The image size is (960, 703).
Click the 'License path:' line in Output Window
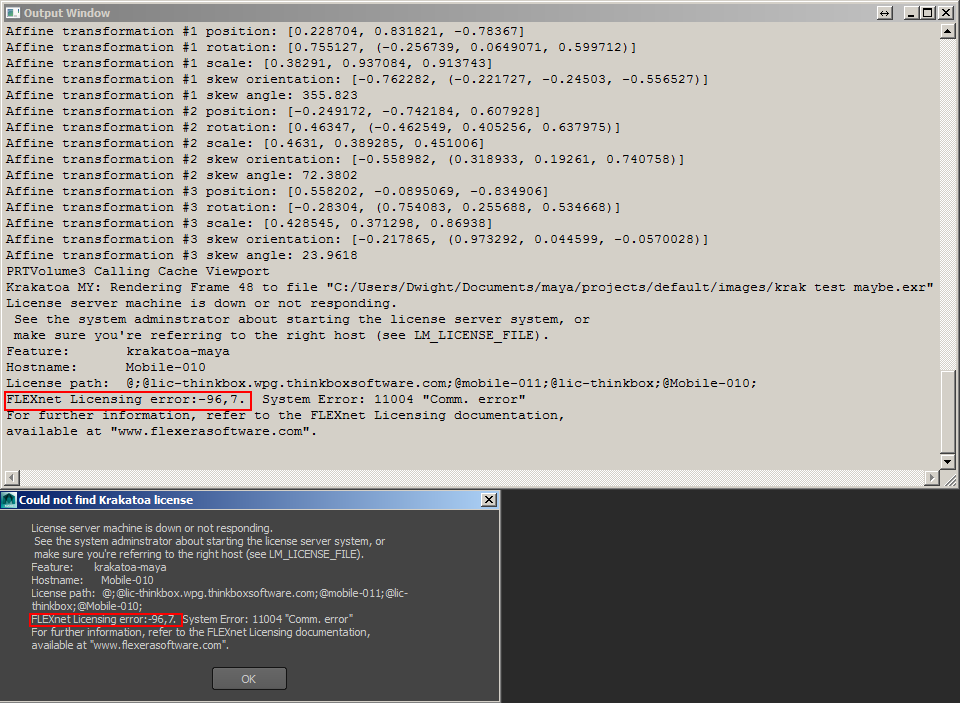(x=381, y=383)
